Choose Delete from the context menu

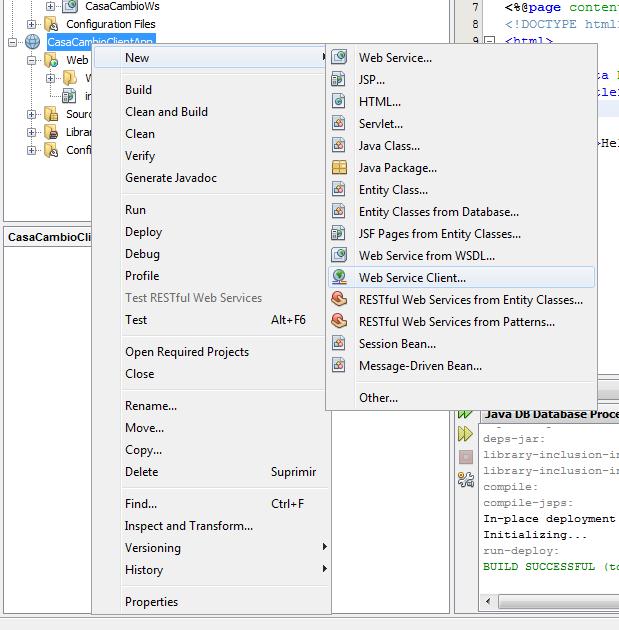click(141, 472)
